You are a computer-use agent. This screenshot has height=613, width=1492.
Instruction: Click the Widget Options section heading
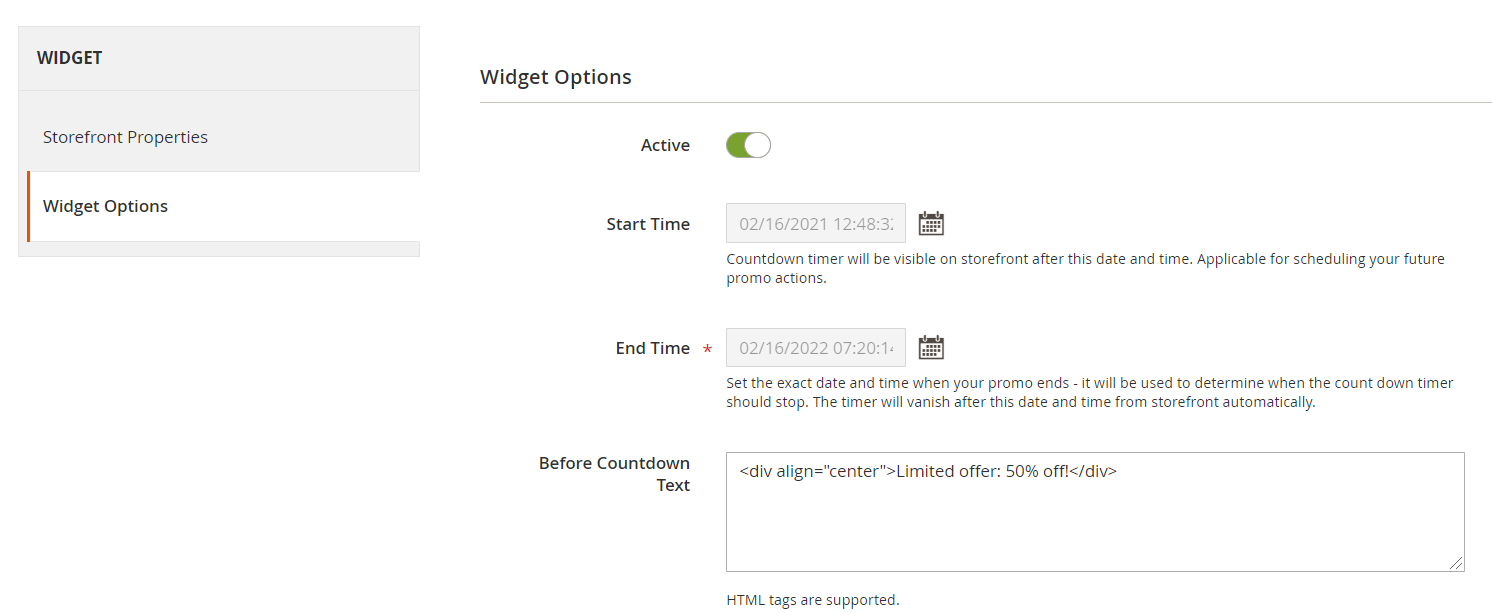(x=556, y=77)
